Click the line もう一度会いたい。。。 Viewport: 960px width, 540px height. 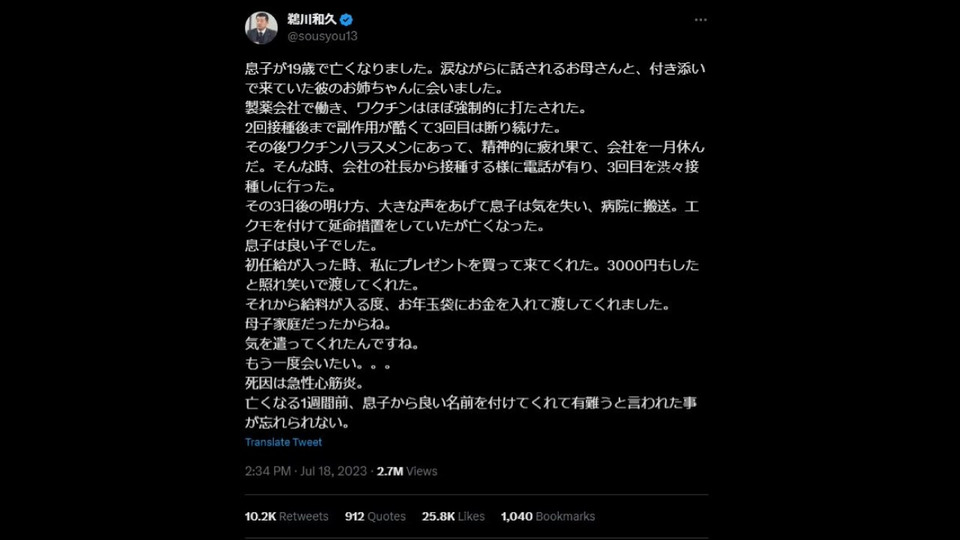(x=318, y=363)
